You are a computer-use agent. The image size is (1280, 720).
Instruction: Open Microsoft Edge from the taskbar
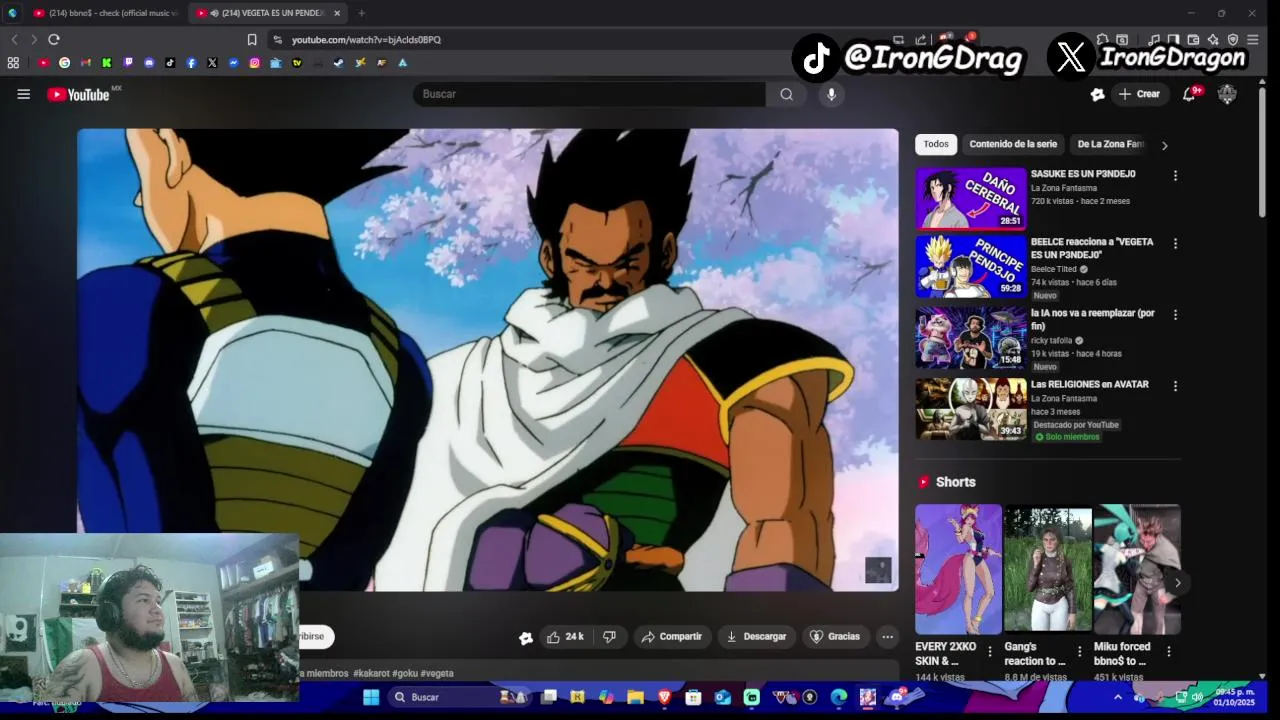click(839, 697)
